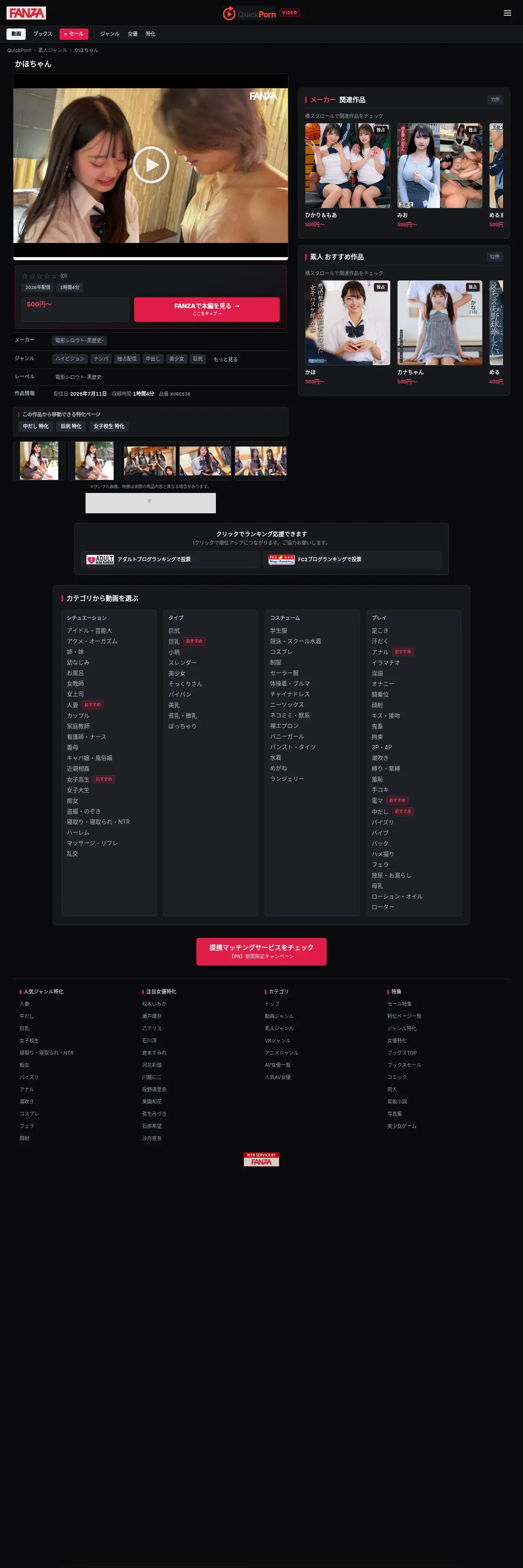Expand genres with もっと見る

point(225,359)
